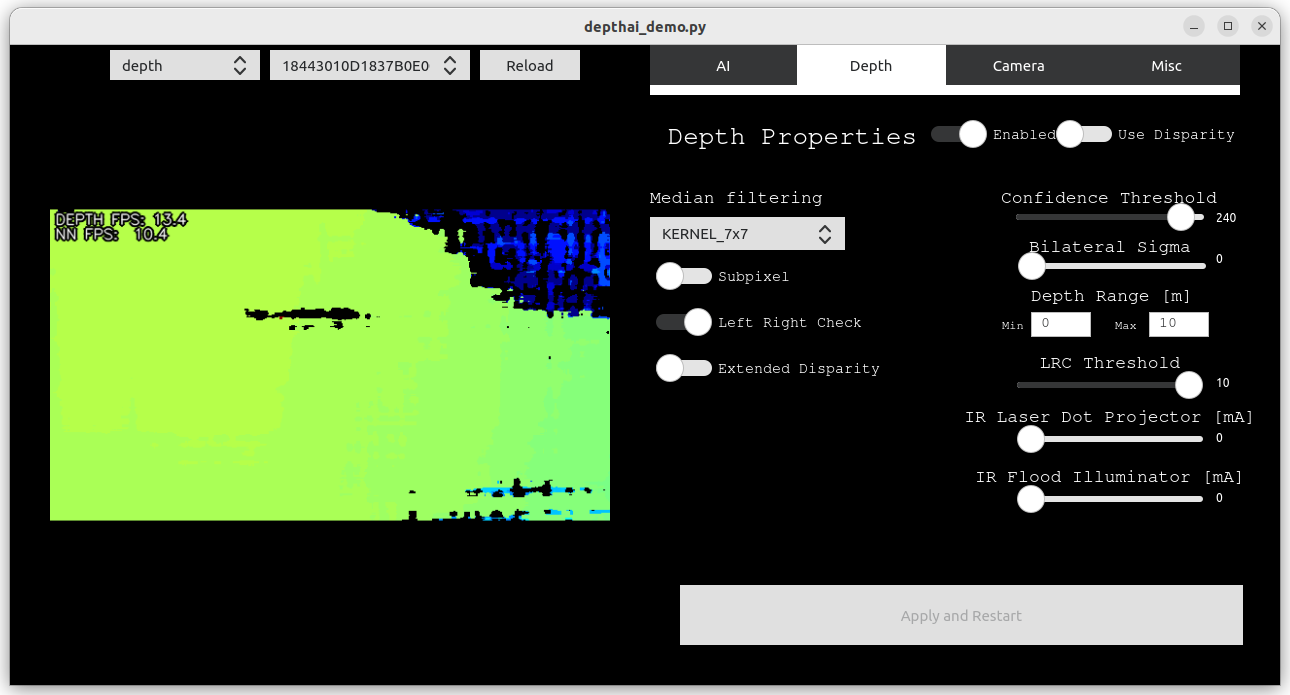Click the Bilateral Sigma slider handle

coord(1031,266)
